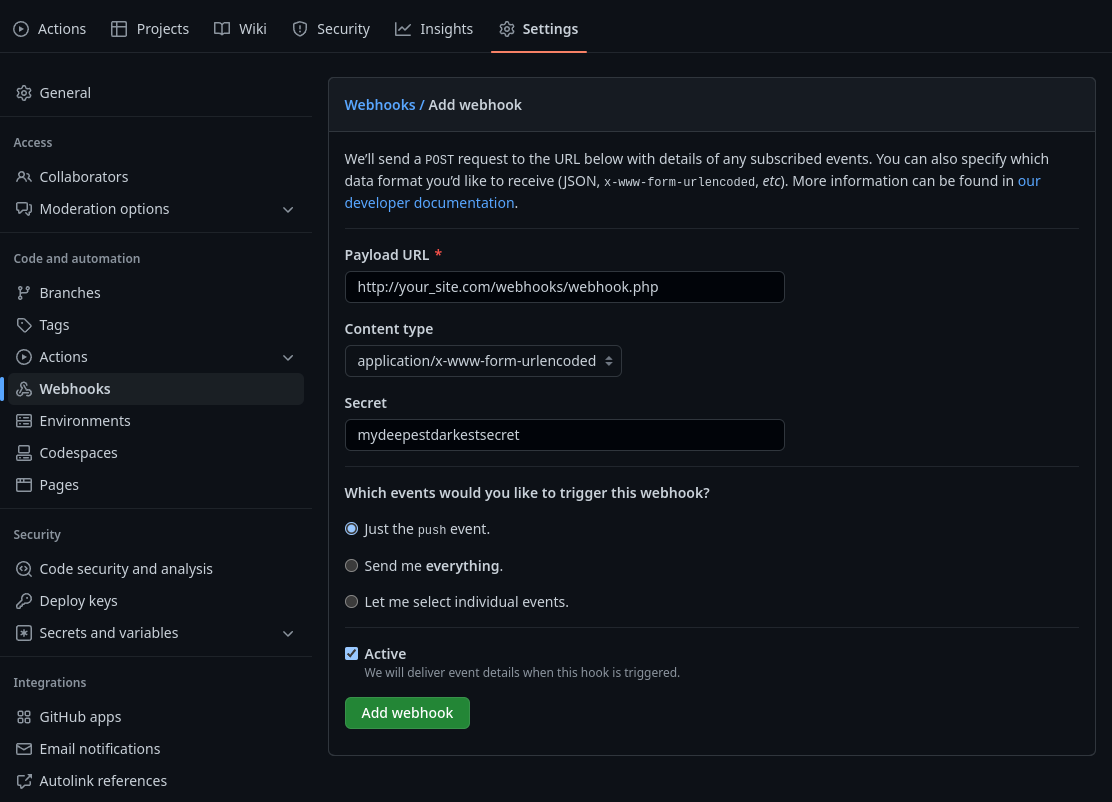Click the Email notifications envelope icon

click(24, 749)
